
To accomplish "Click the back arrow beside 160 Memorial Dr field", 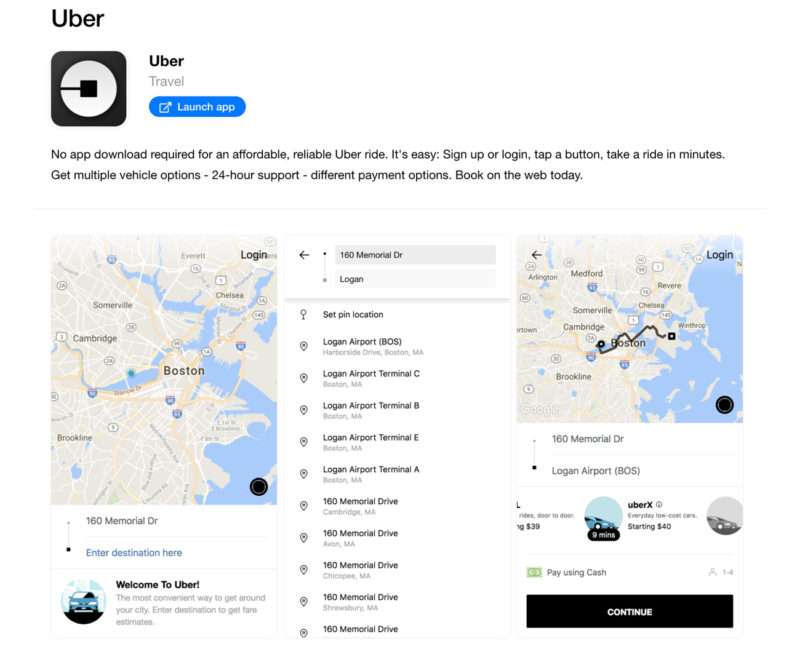I will (x=305, y=255).
